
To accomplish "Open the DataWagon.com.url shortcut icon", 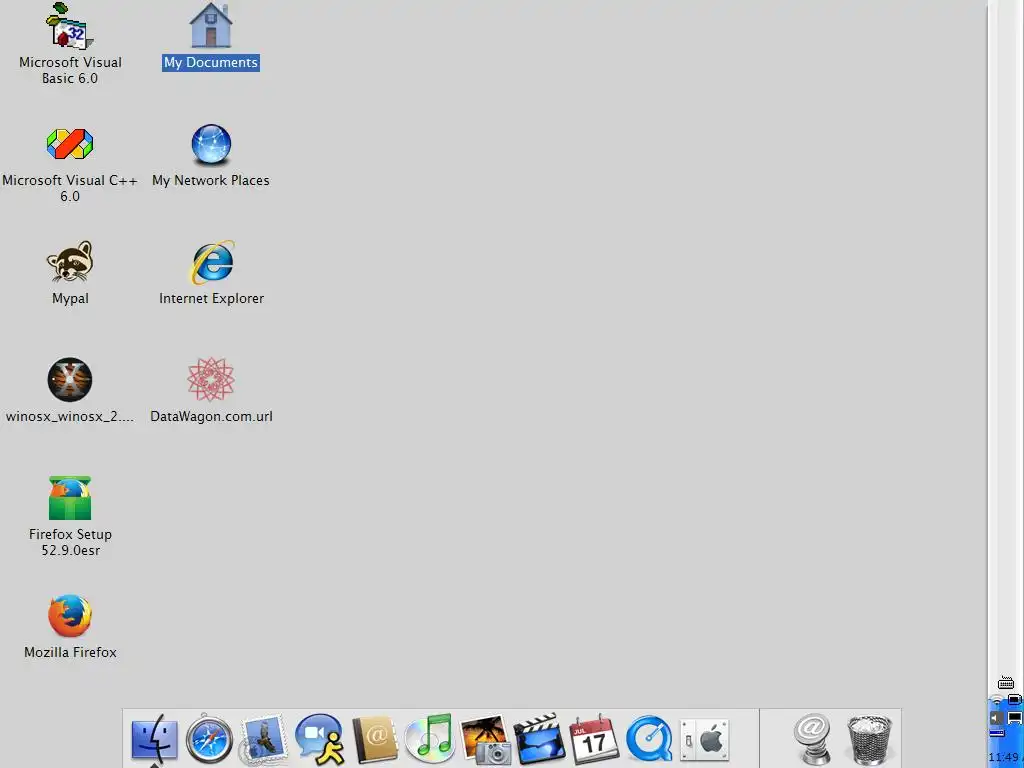I will coord(211,379).
